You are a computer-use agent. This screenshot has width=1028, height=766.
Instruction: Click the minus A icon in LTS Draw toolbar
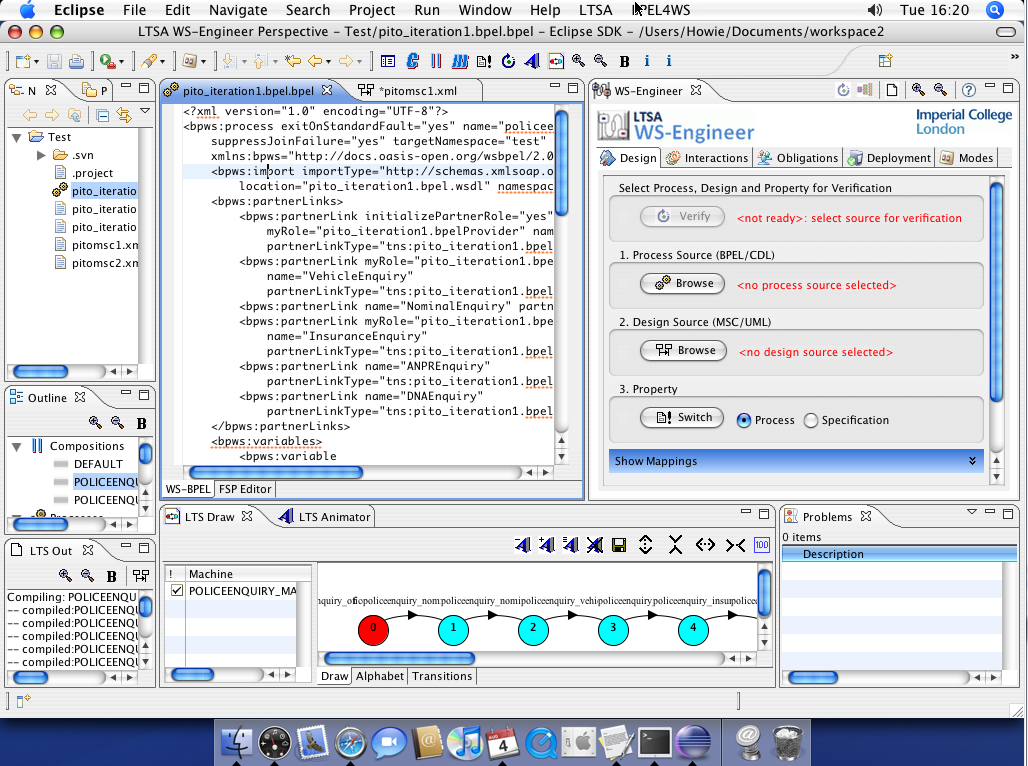(x=522, y=544)
